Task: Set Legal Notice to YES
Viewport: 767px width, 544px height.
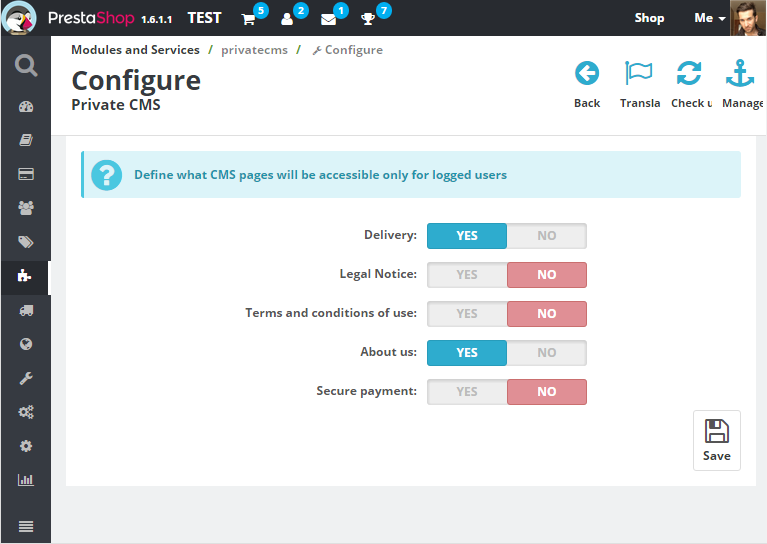Action: (x=467, y=275)
